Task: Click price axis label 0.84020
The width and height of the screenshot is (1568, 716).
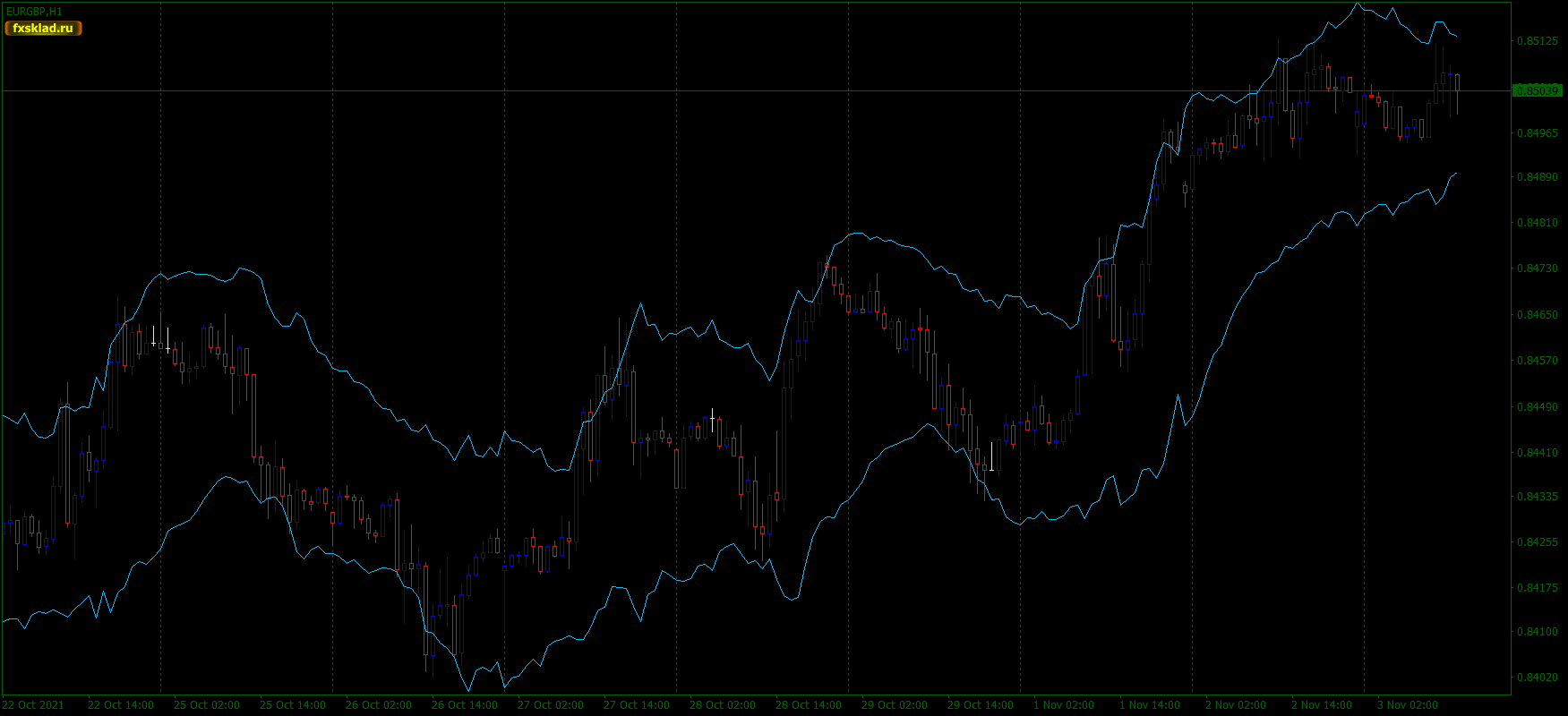Action: (1537, 678)
